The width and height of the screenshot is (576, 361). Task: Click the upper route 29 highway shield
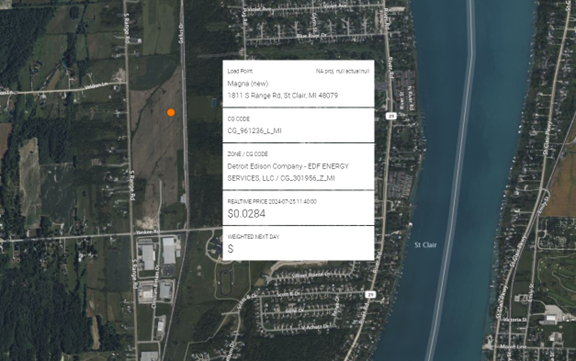(x=391, y=116)
